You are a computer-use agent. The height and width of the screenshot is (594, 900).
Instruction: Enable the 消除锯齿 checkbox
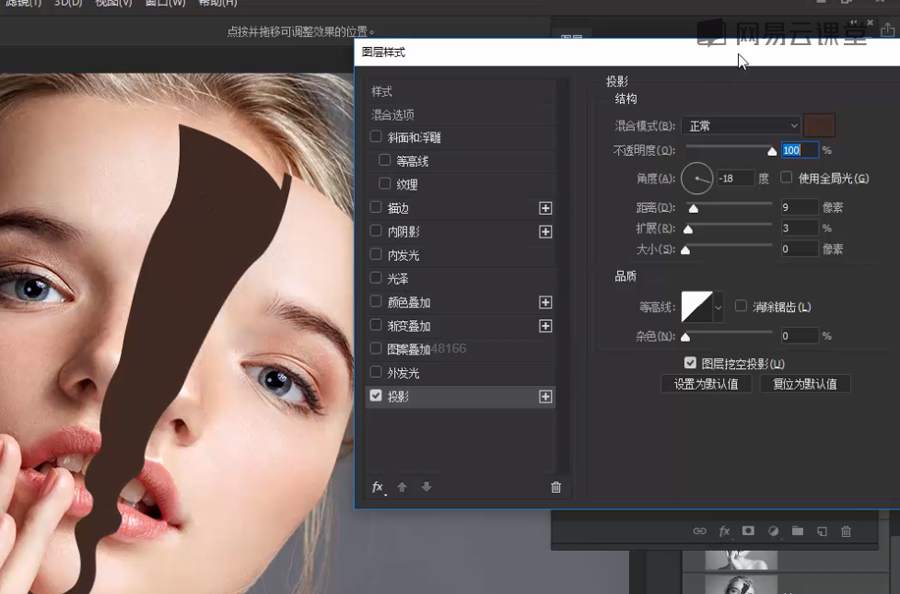click(741, 307)
